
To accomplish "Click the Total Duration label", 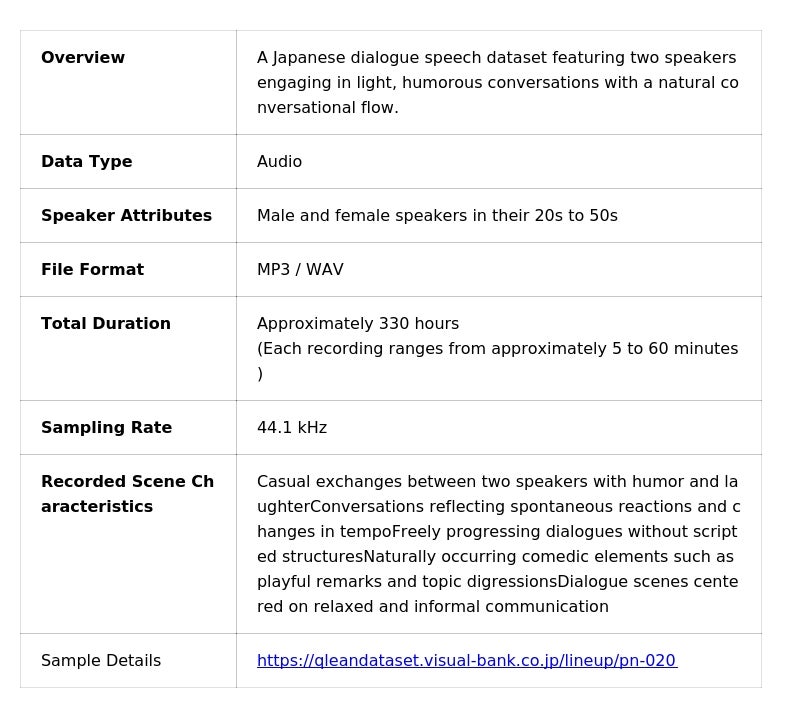I will 106,324.
